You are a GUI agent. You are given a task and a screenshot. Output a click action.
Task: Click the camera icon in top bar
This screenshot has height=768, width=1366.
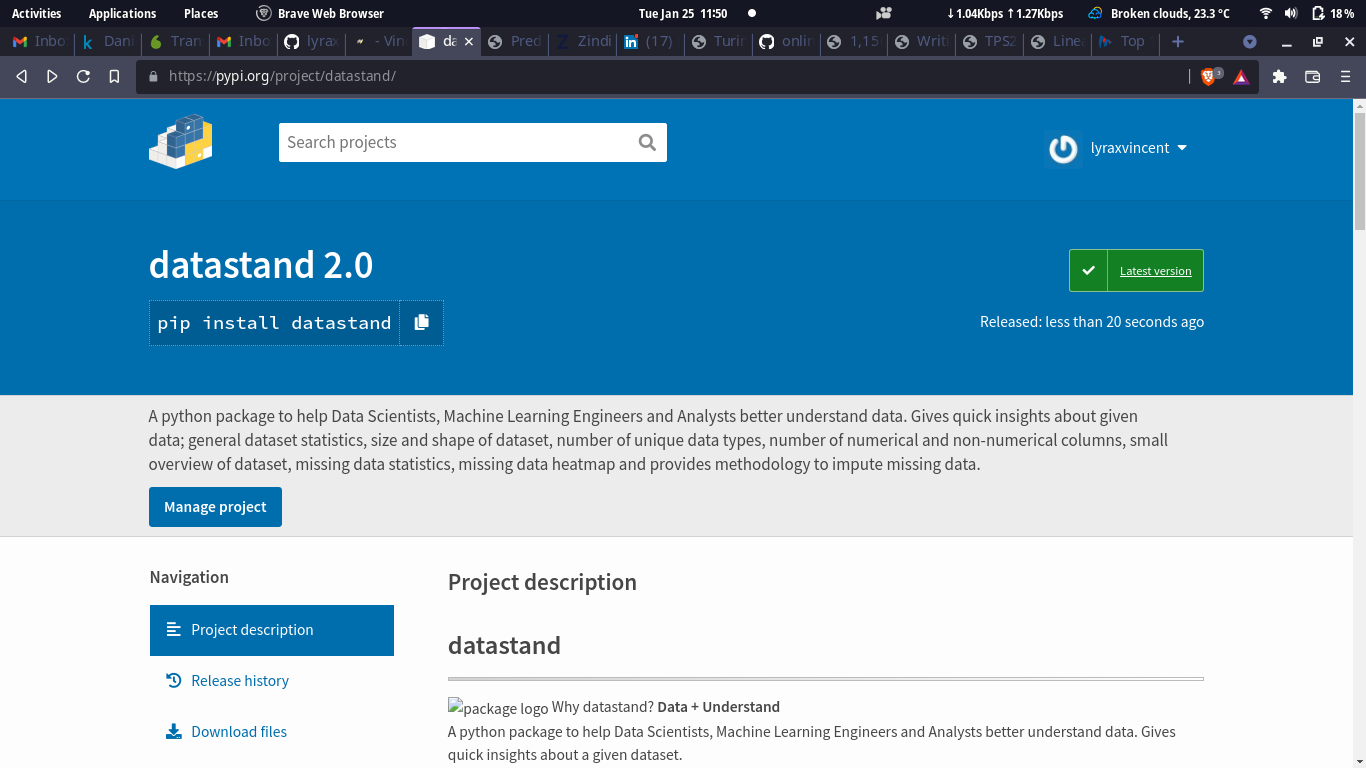coord(883,13)
